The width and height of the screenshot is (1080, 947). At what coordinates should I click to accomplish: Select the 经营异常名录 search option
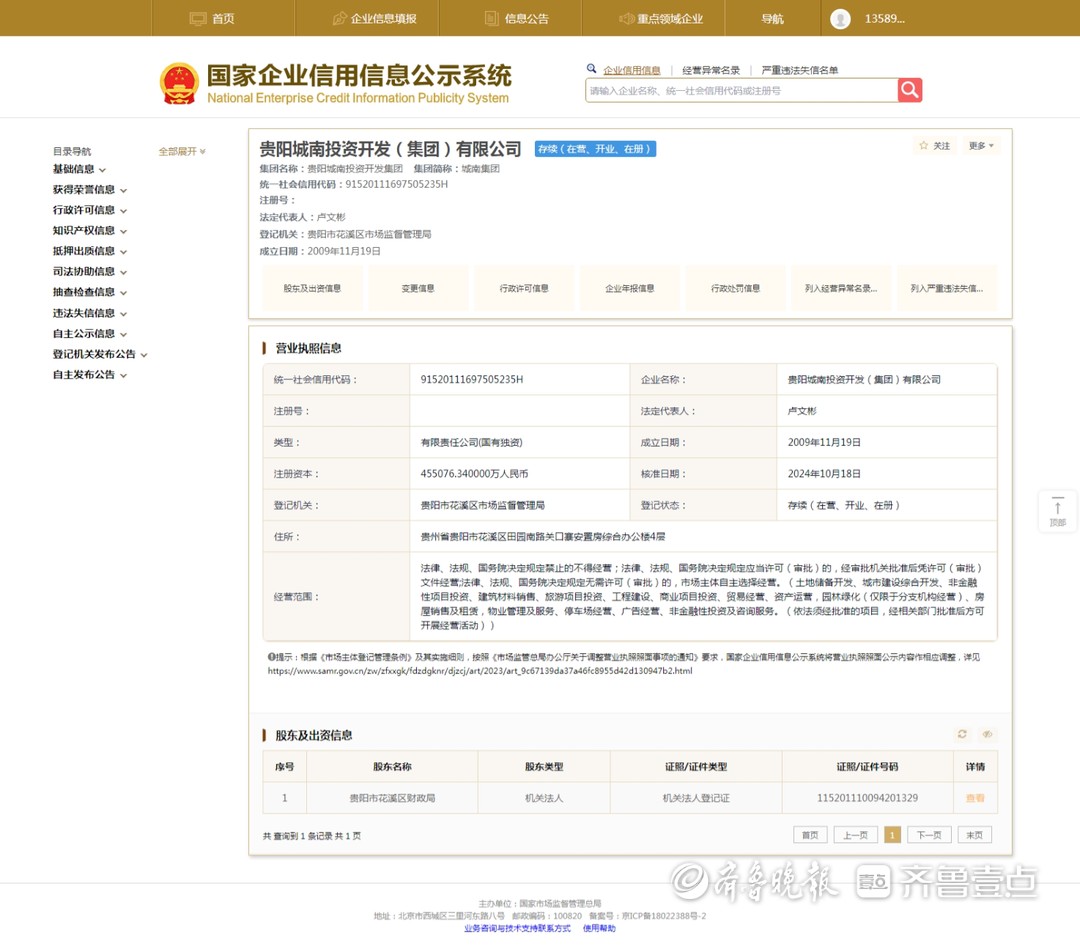point(711,70)
